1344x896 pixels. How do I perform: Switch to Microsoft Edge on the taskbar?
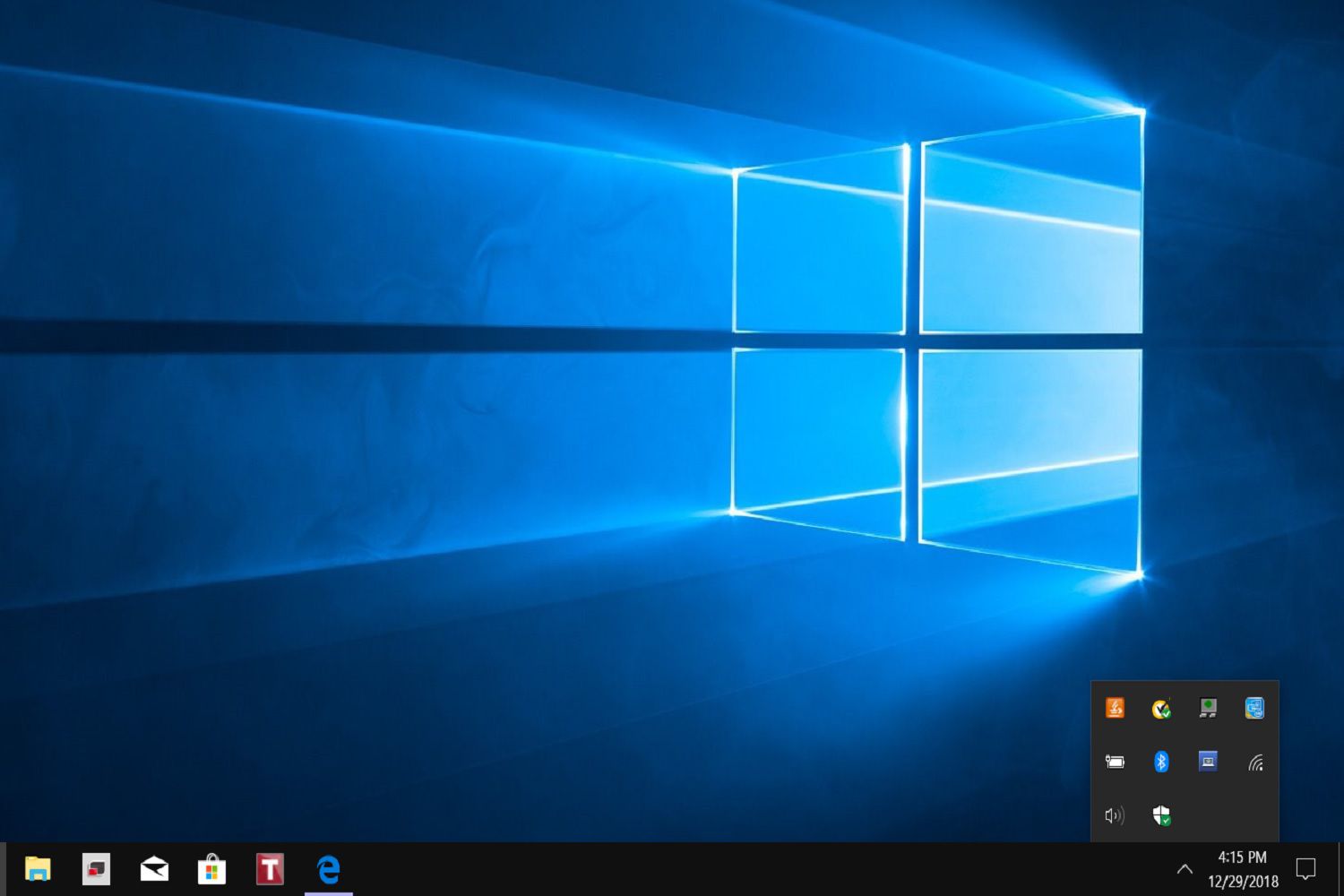click(329, 869)
